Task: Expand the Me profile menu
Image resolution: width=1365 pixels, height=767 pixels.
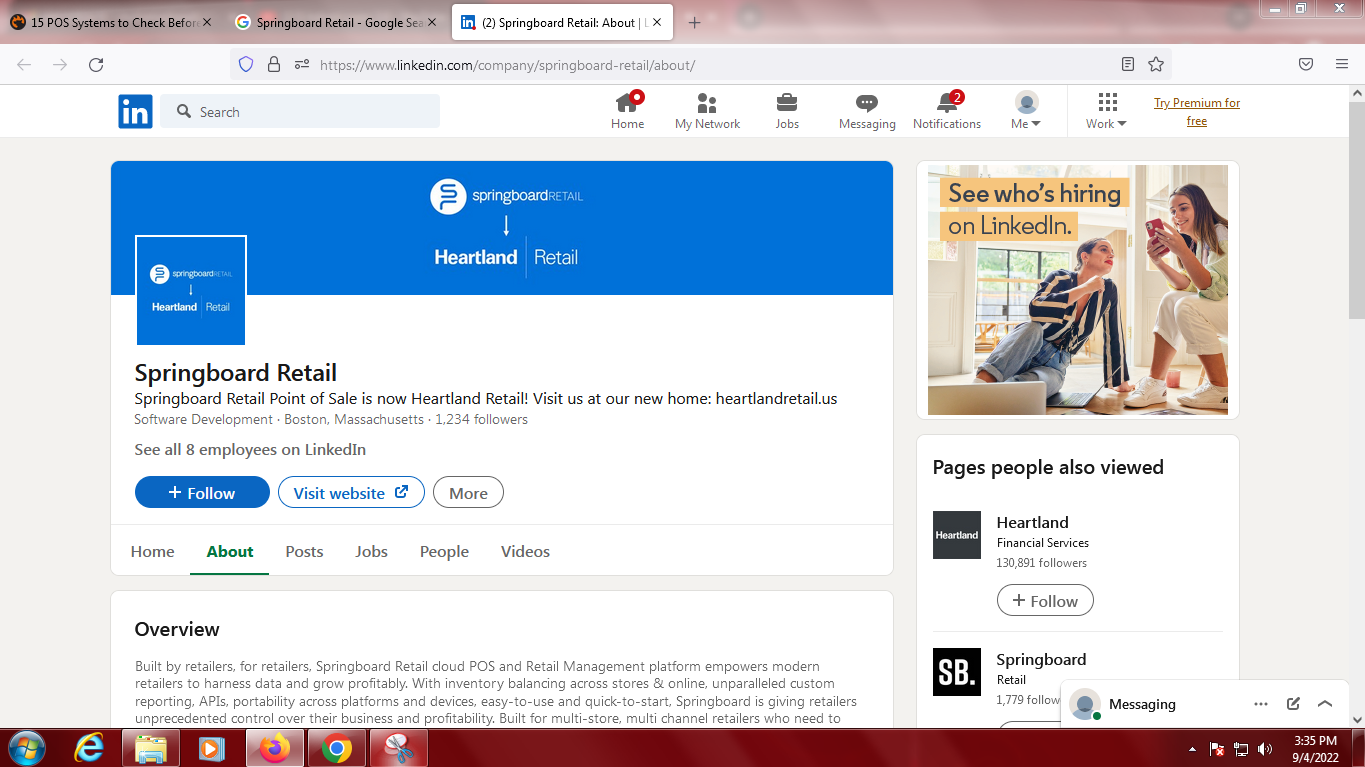Action: click(x=1026, y=111)
